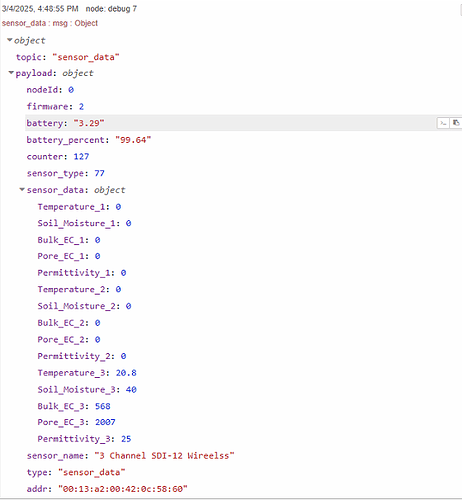
Task: Select the counter 127 entry
Action: click(x=58, y=157)
